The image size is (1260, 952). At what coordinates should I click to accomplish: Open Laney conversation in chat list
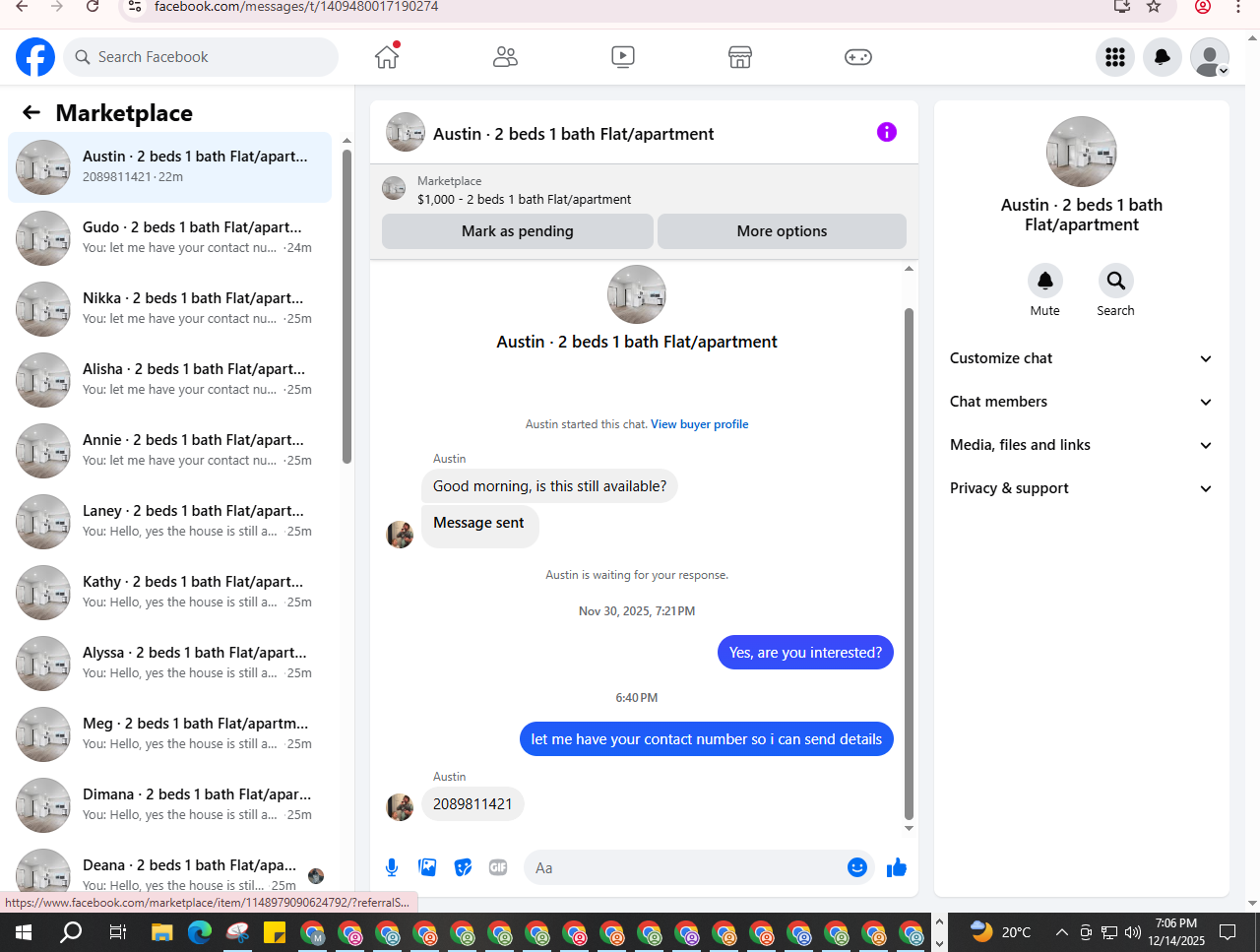click(x=169, y=522)
